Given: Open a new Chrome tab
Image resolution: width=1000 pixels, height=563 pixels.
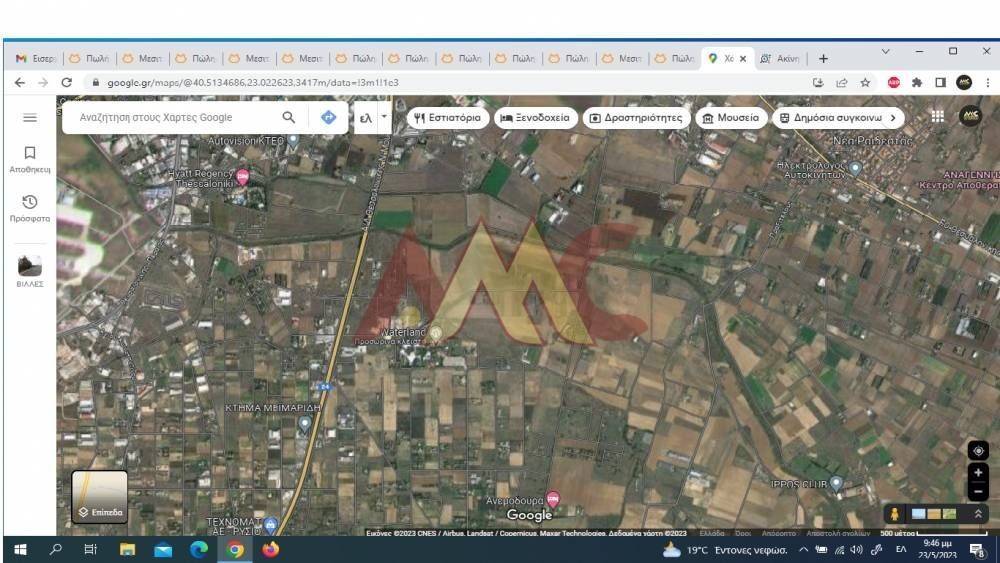Looking at the screenshot, I should [x=823, y=59].
